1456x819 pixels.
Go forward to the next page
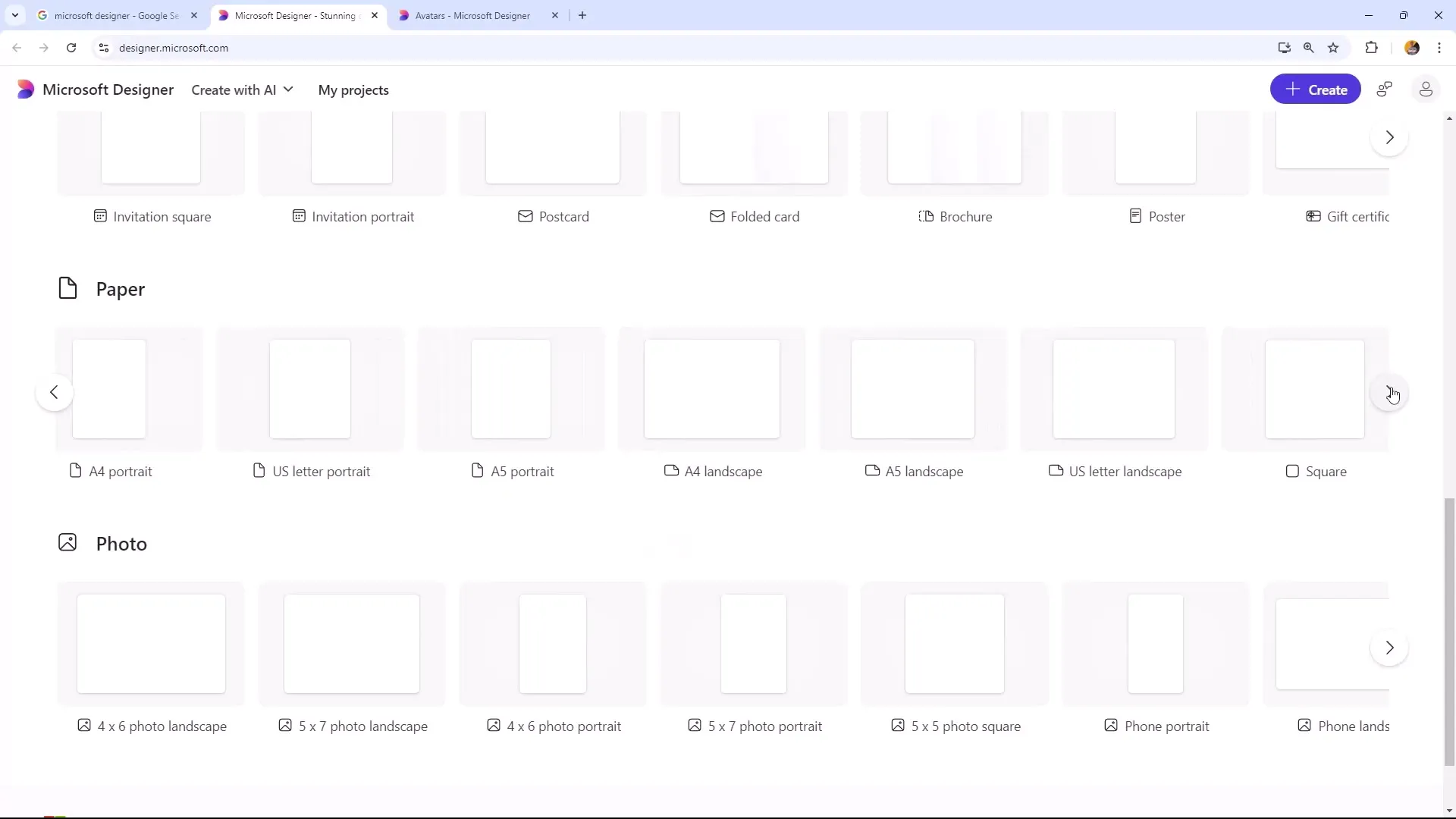pos(44,48)
